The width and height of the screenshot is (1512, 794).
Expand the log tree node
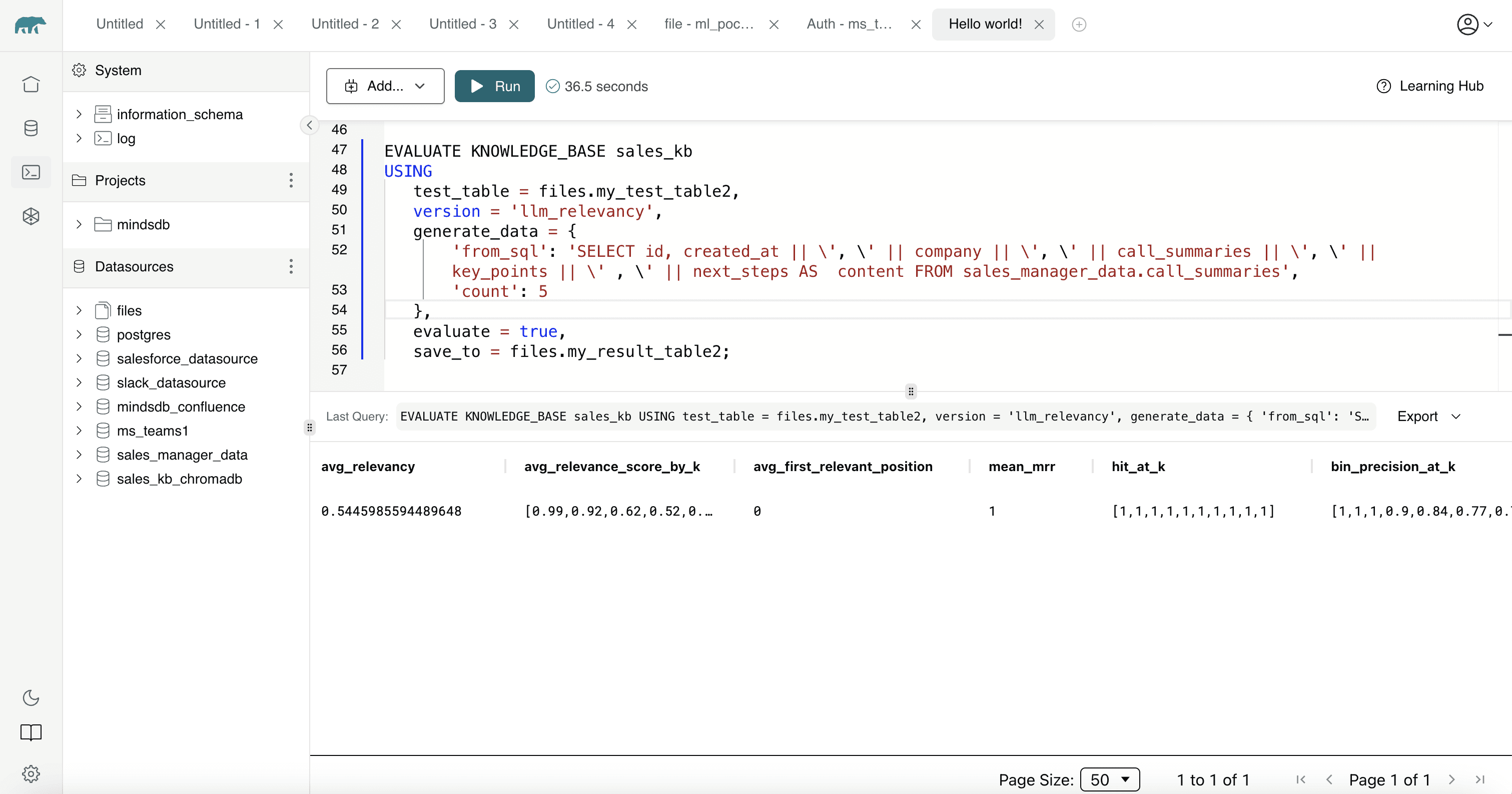79,138
